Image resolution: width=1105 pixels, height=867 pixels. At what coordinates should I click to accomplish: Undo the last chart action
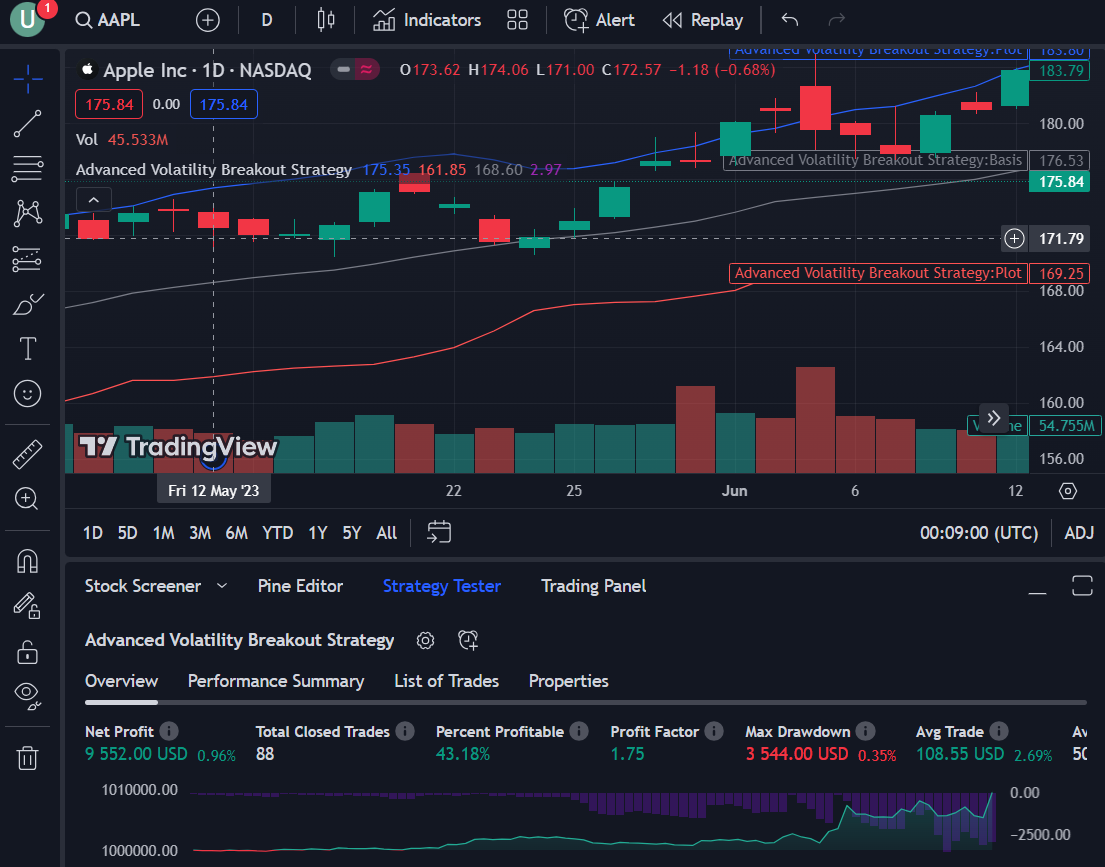coord(790,20)
